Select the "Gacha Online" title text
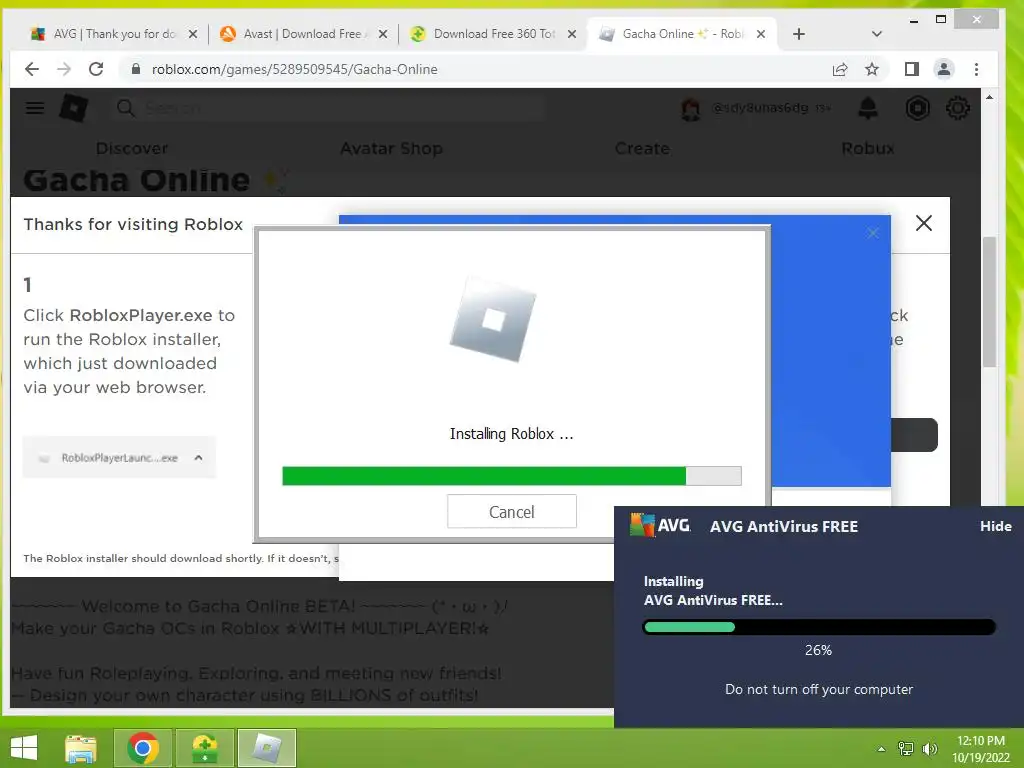Viewport: 1024px width, 768px height. coord(136,180)
